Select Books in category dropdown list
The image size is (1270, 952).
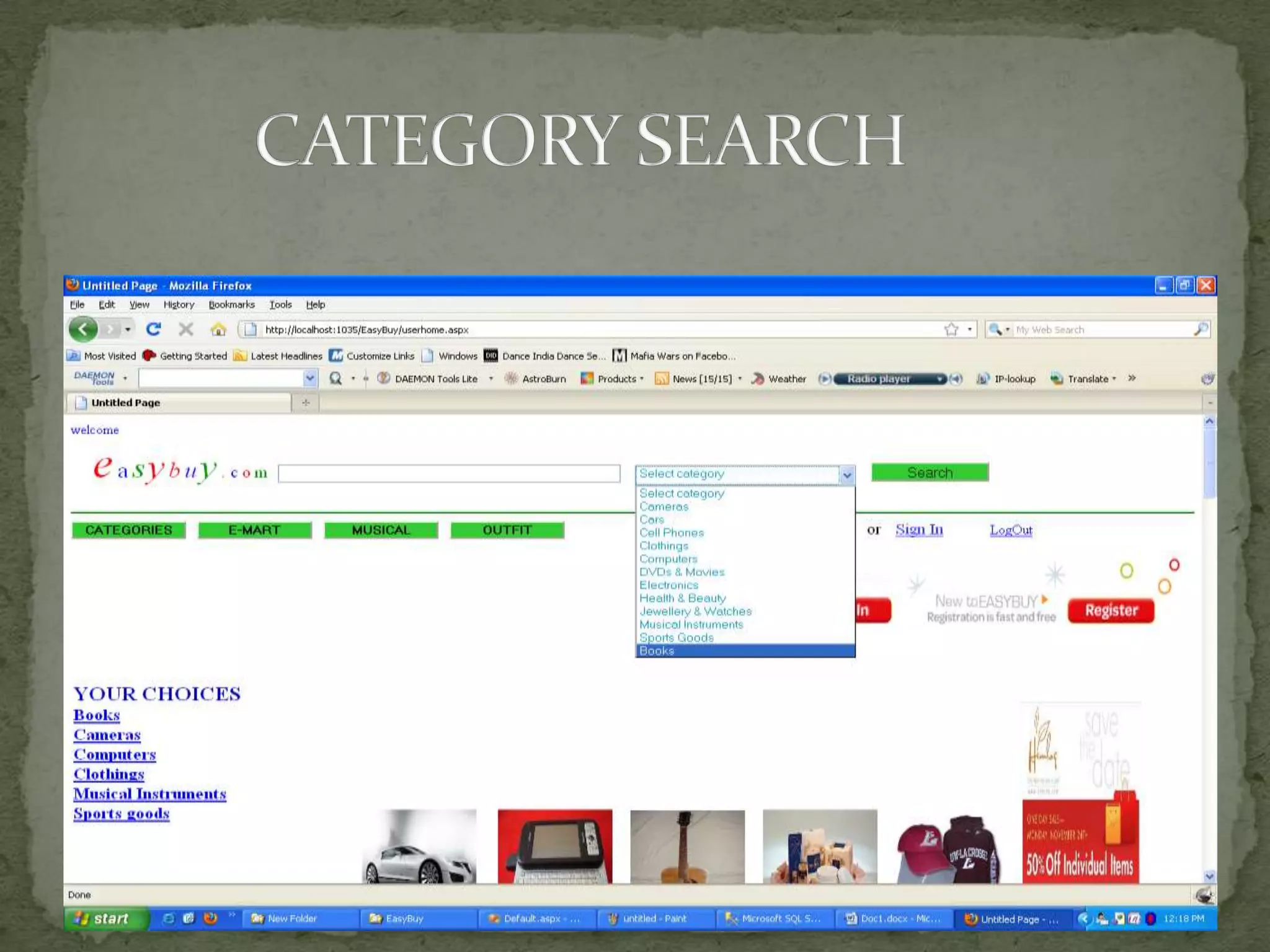coord(657,651)
